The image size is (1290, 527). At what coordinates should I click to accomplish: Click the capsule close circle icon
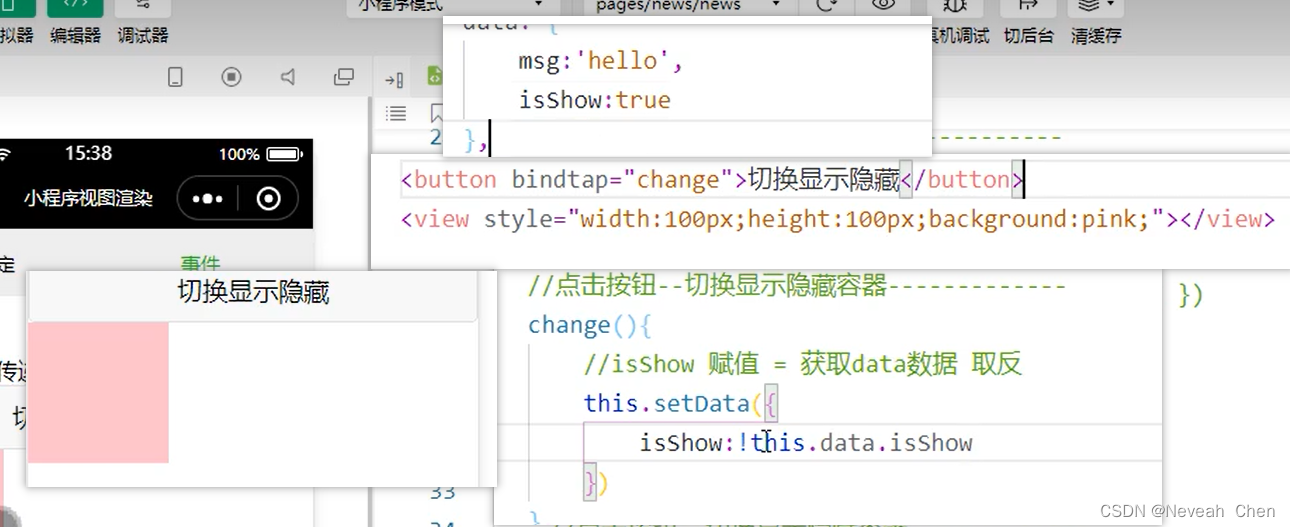(268, 199)
